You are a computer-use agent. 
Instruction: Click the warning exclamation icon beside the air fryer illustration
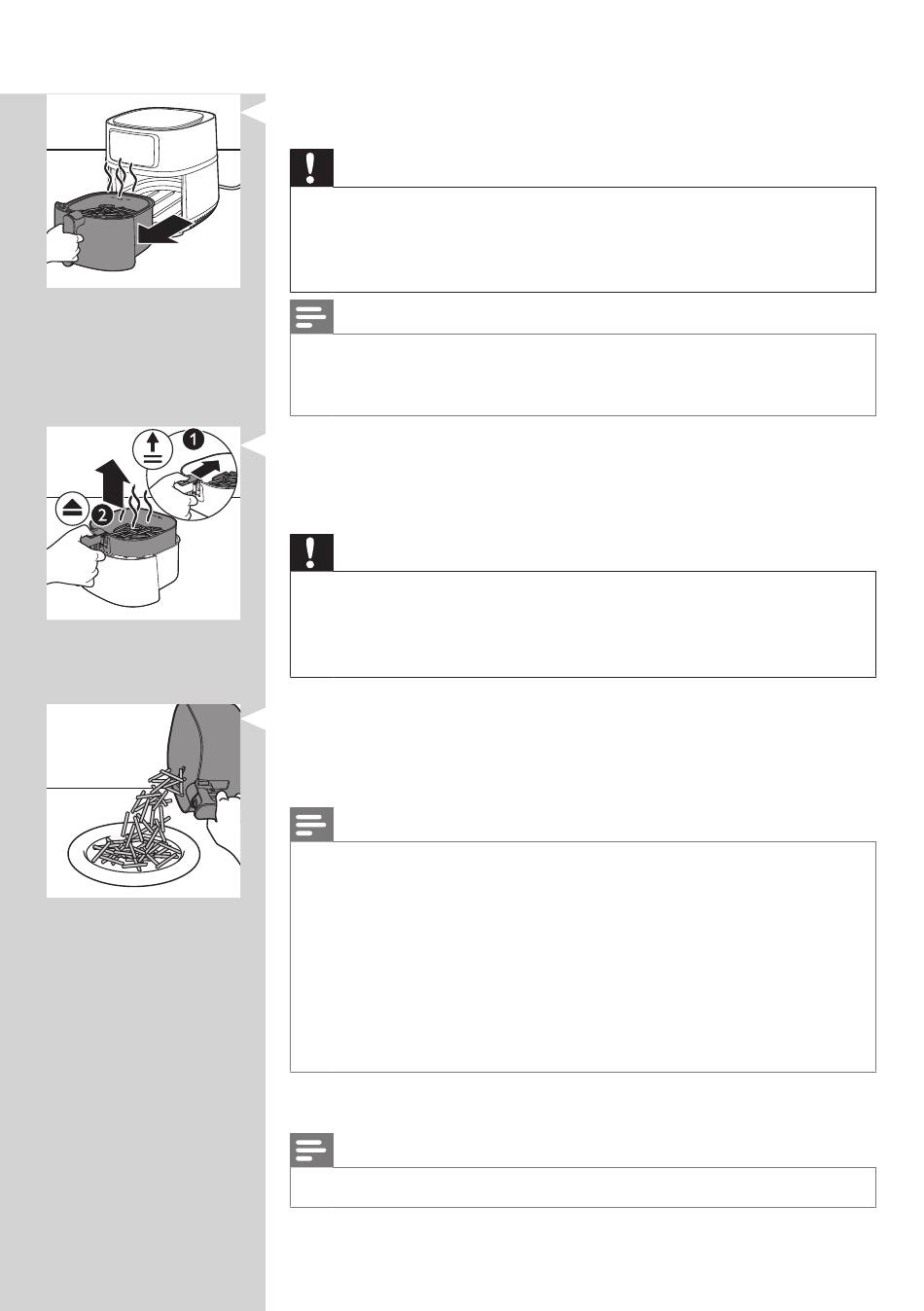pyautogui.click(x=311, y=167)
